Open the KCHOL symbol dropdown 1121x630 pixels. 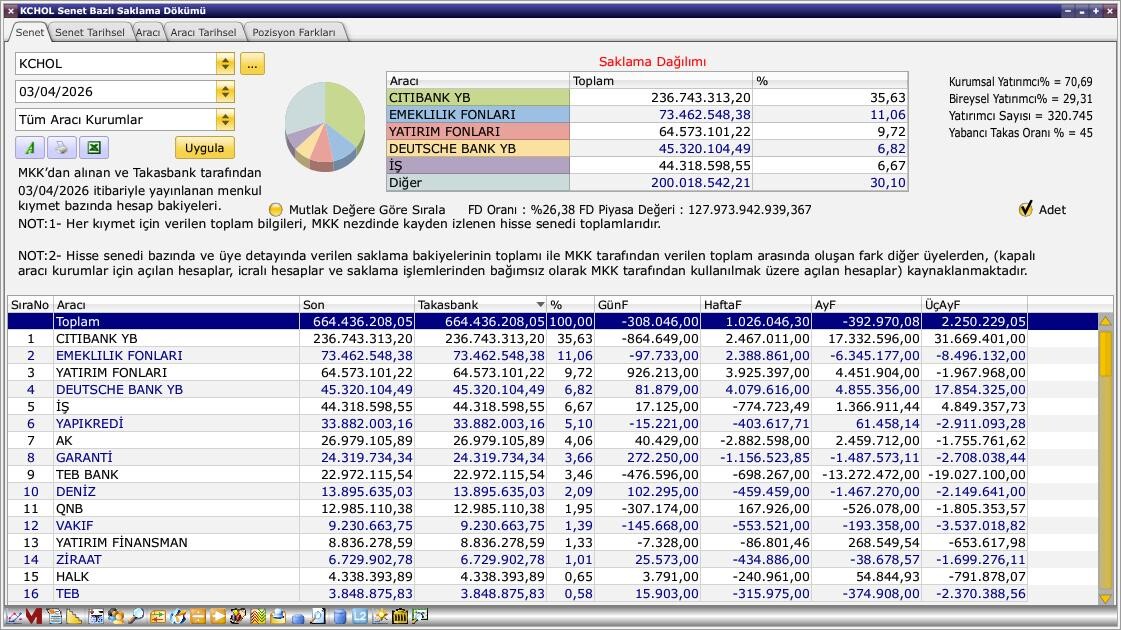225,64
